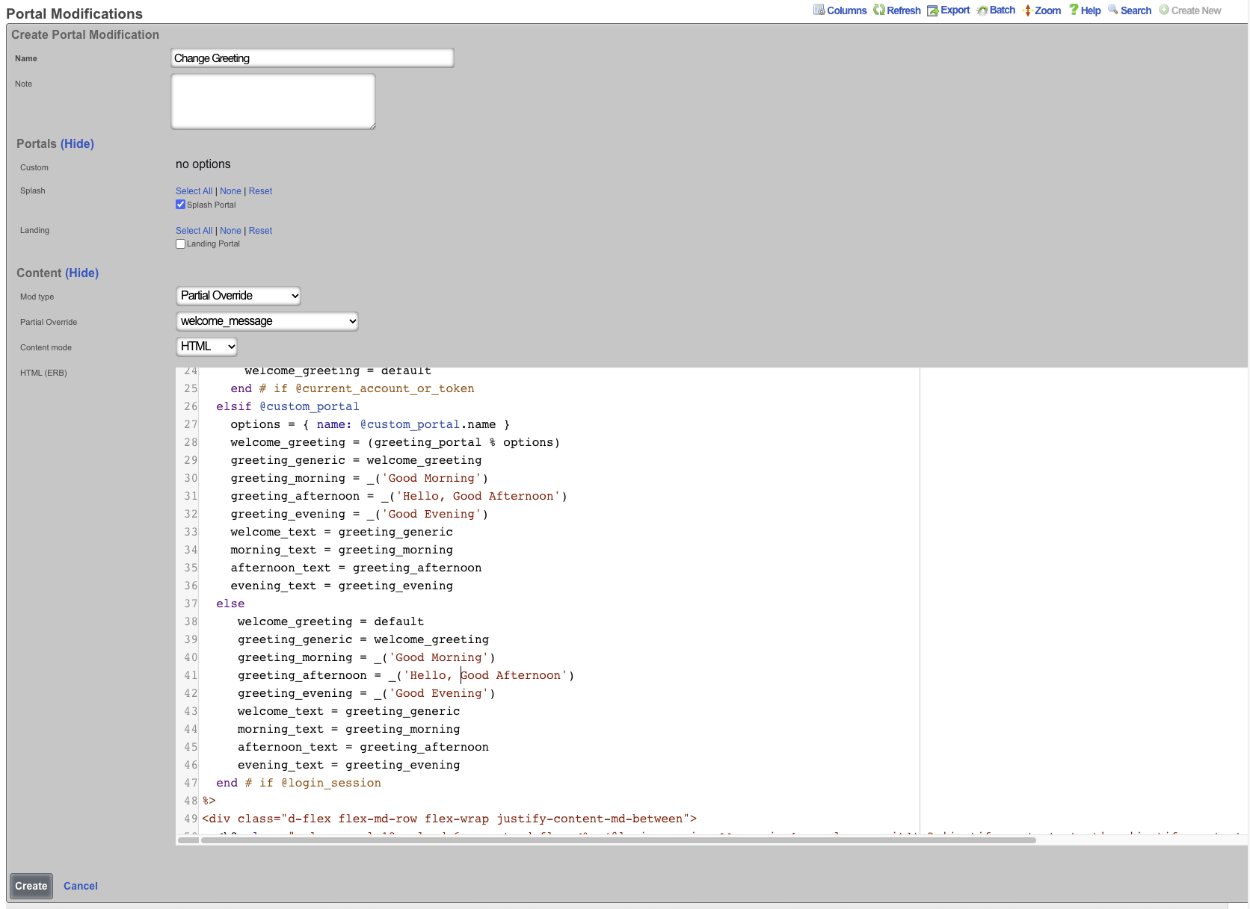1250x909 pixels.
Task: Open the Partial Override welcome_message dropdown
Action: click(x=267, y=321)
